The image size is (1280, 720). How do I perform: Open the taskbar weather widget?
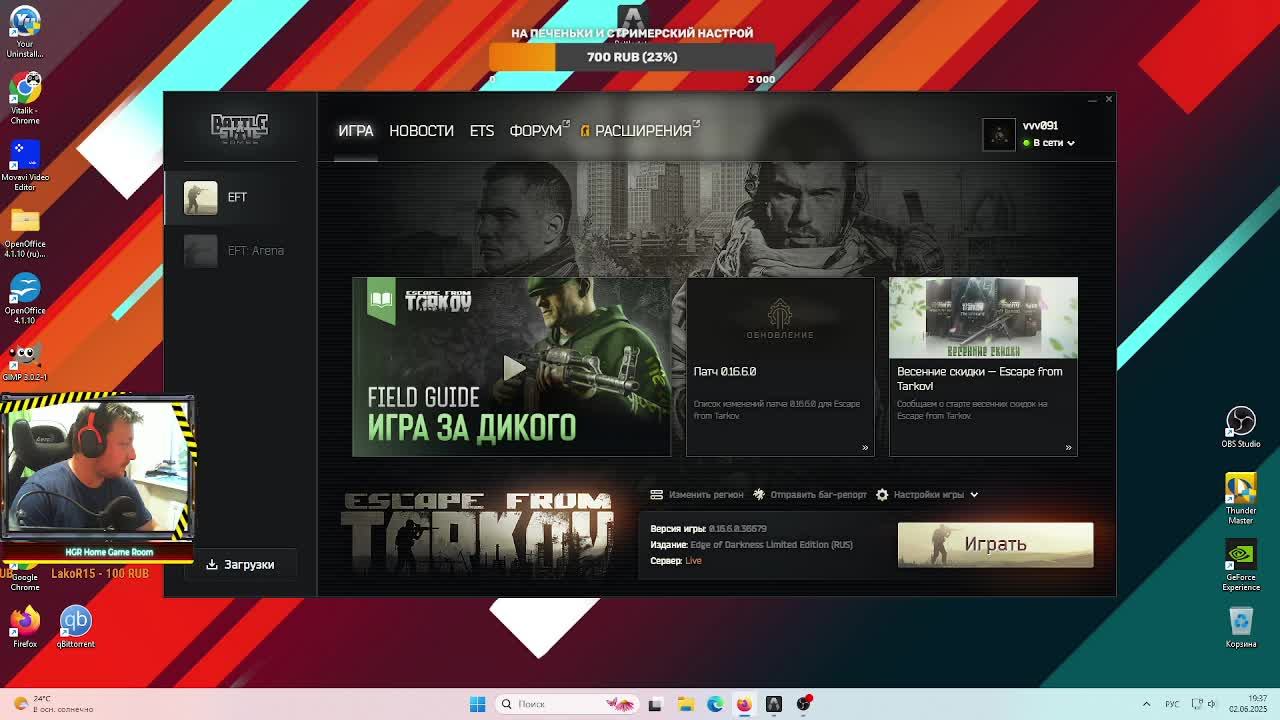(x=52, y=704)
